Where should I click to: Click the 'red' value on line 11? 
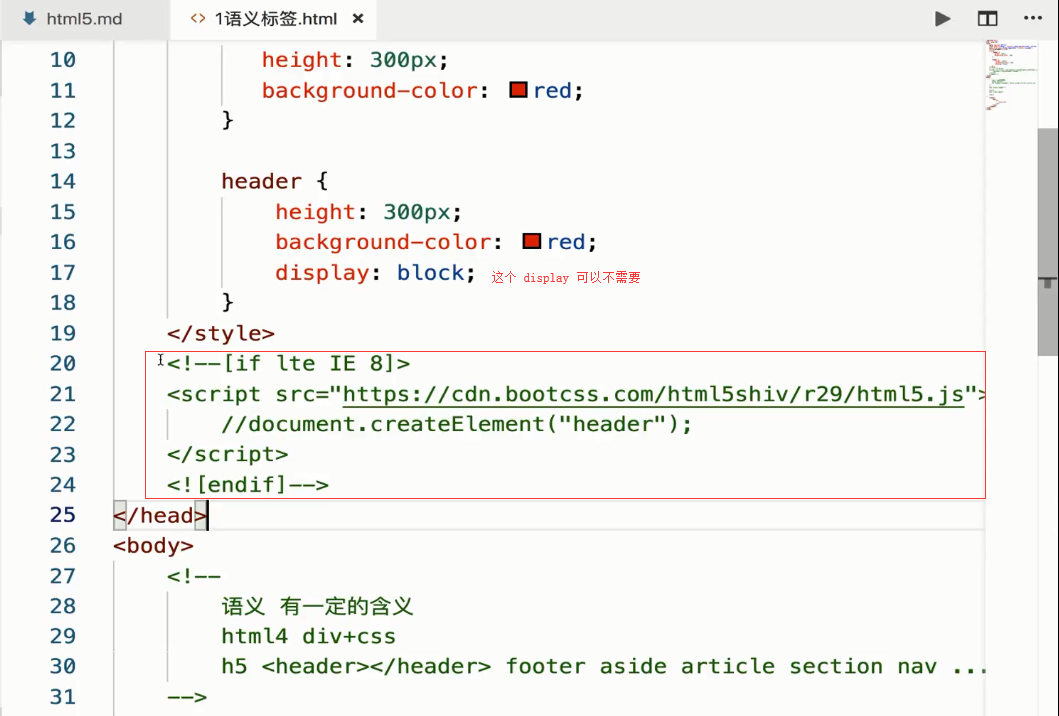point(552,91)
